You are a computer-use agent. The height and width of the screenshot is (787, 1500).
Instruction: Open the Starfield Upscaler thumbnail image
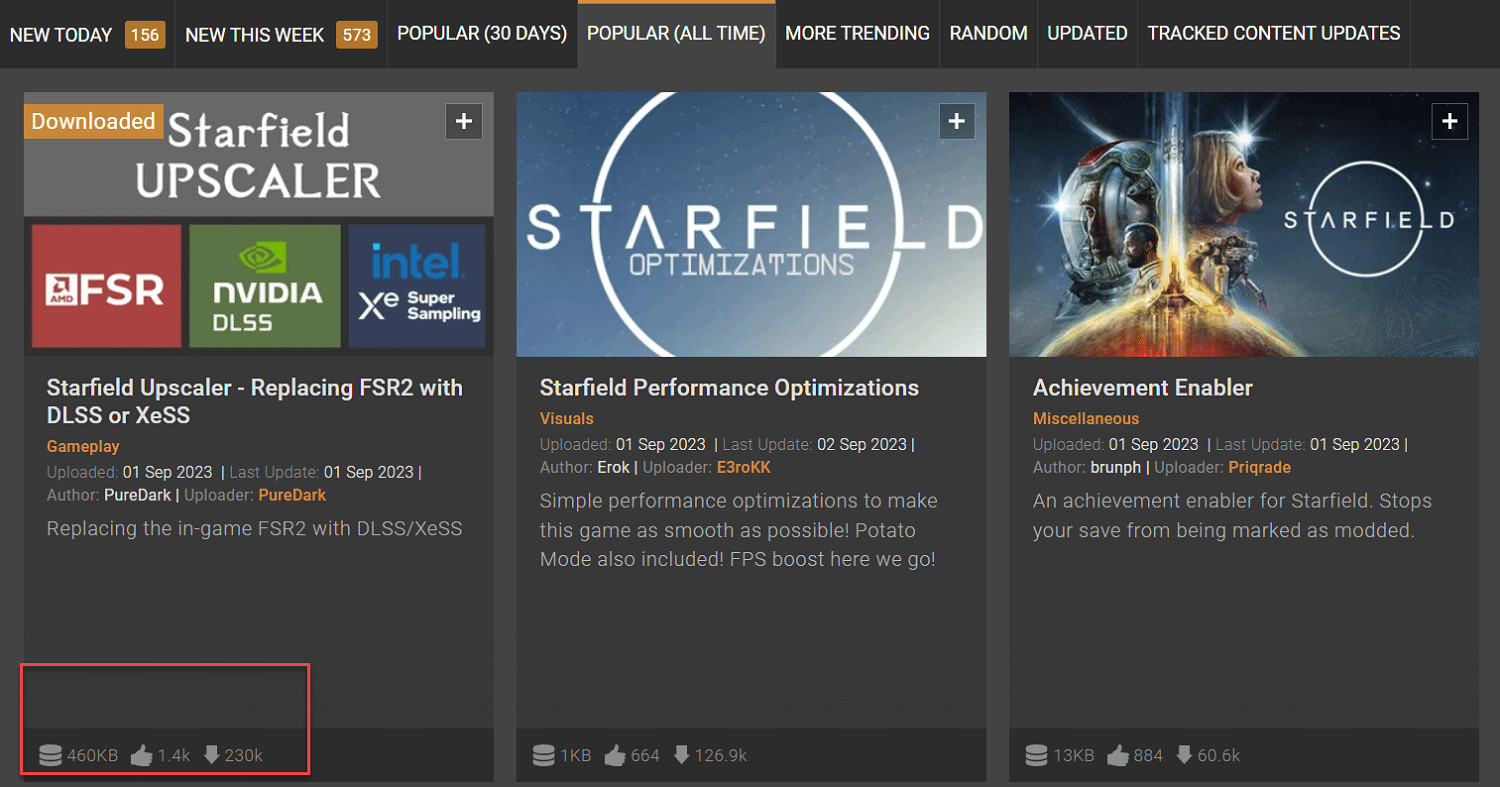[x=258, y=224]
